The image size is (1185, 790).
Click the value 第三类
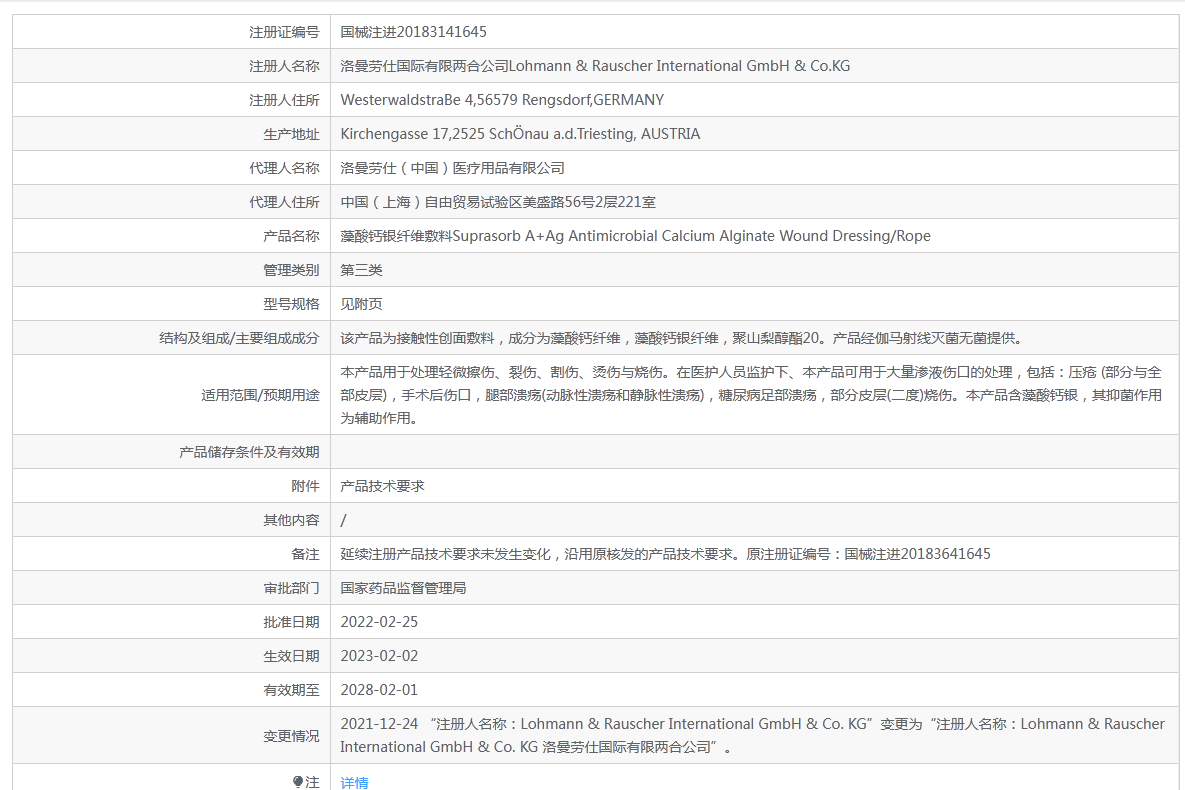click(x=361, y=270)
